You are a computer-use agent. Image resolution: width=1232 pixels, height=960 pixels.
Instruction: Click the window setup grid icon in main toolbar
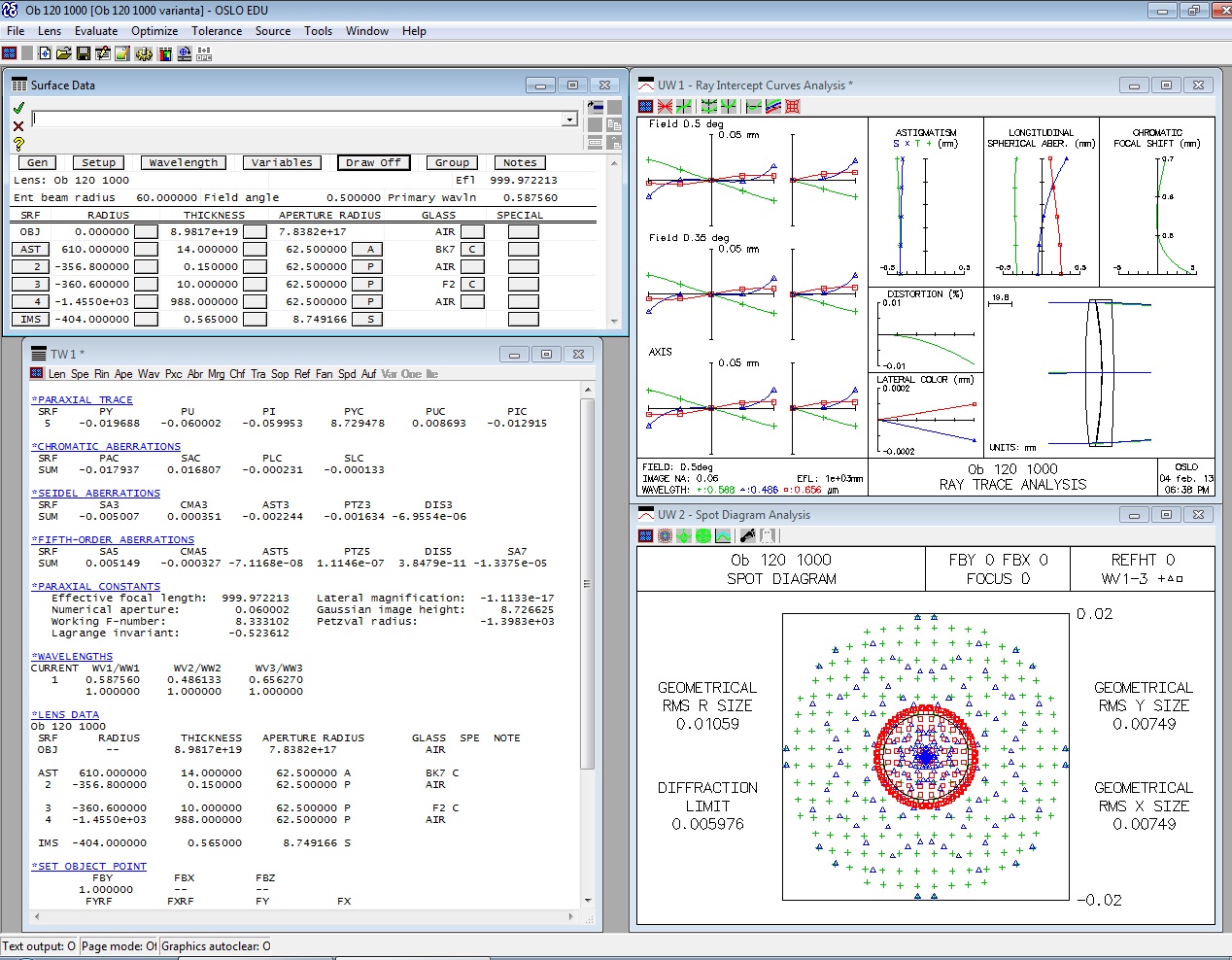(x=9, y=53)
